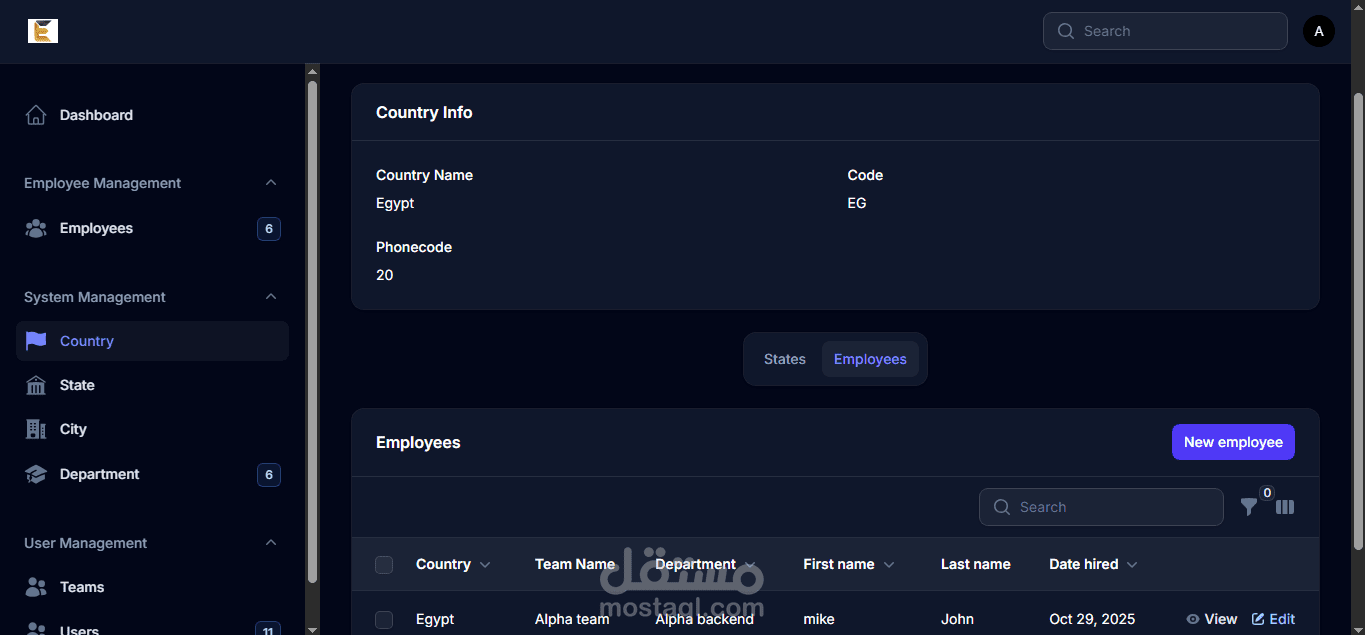Toggle columns with the column layout icon
This screenshot has width=1365, height=635.
pos(1285,507)
